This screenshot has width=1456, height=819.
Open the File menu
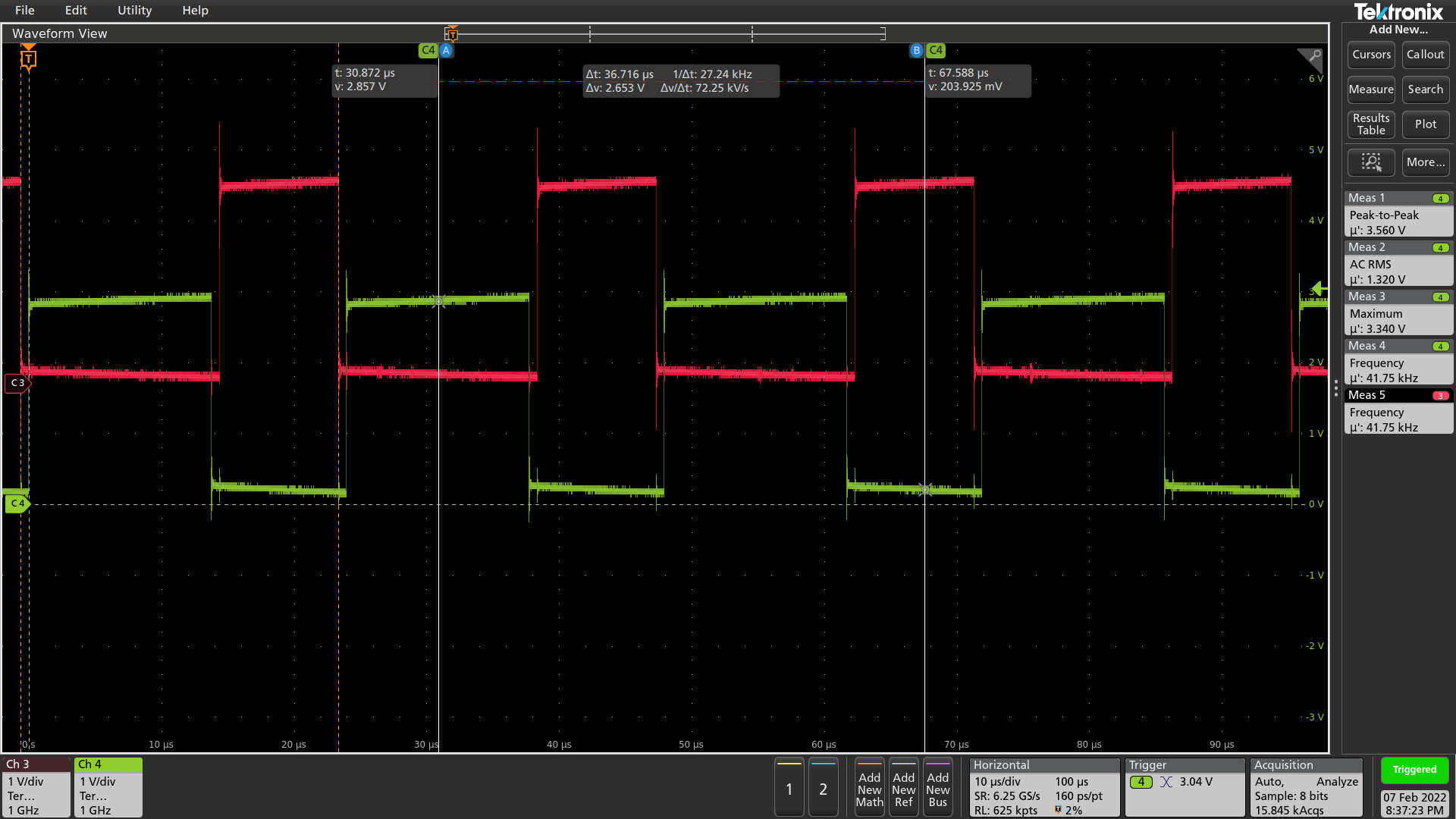tap(25, 11)
